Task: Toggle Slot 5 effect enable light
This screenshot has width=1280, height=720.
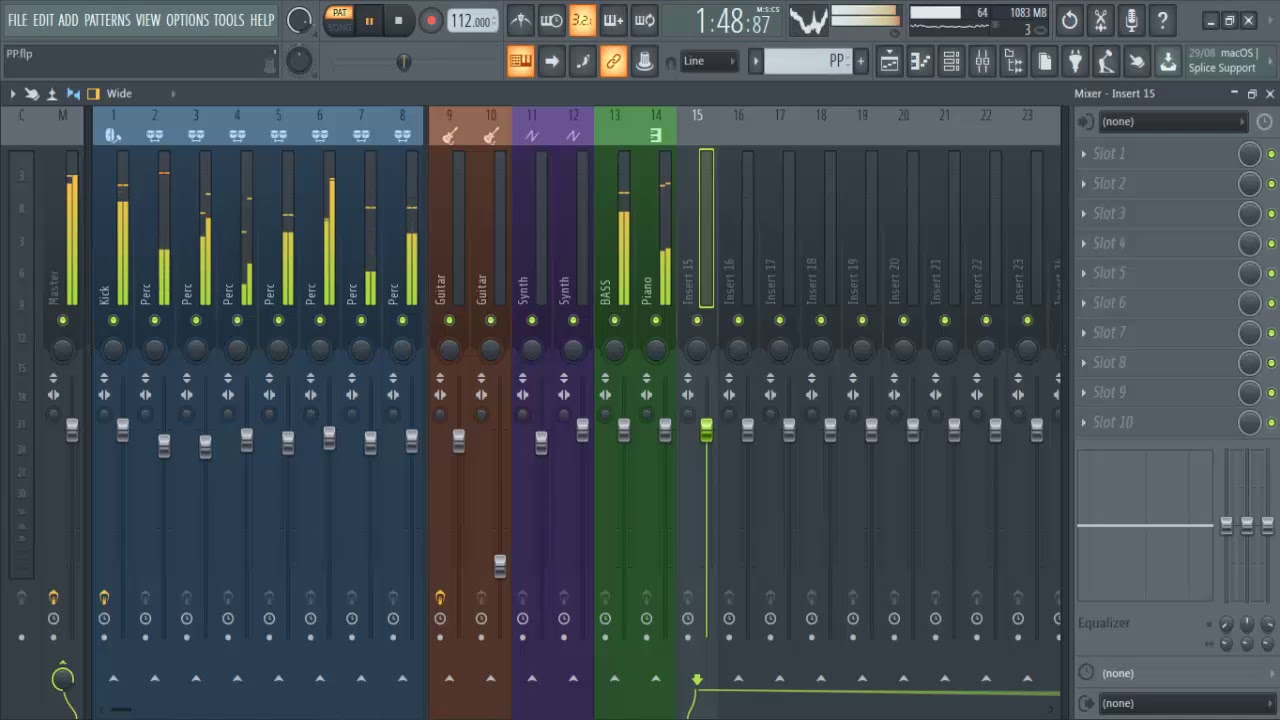Action: click(x=1271, y=273)
